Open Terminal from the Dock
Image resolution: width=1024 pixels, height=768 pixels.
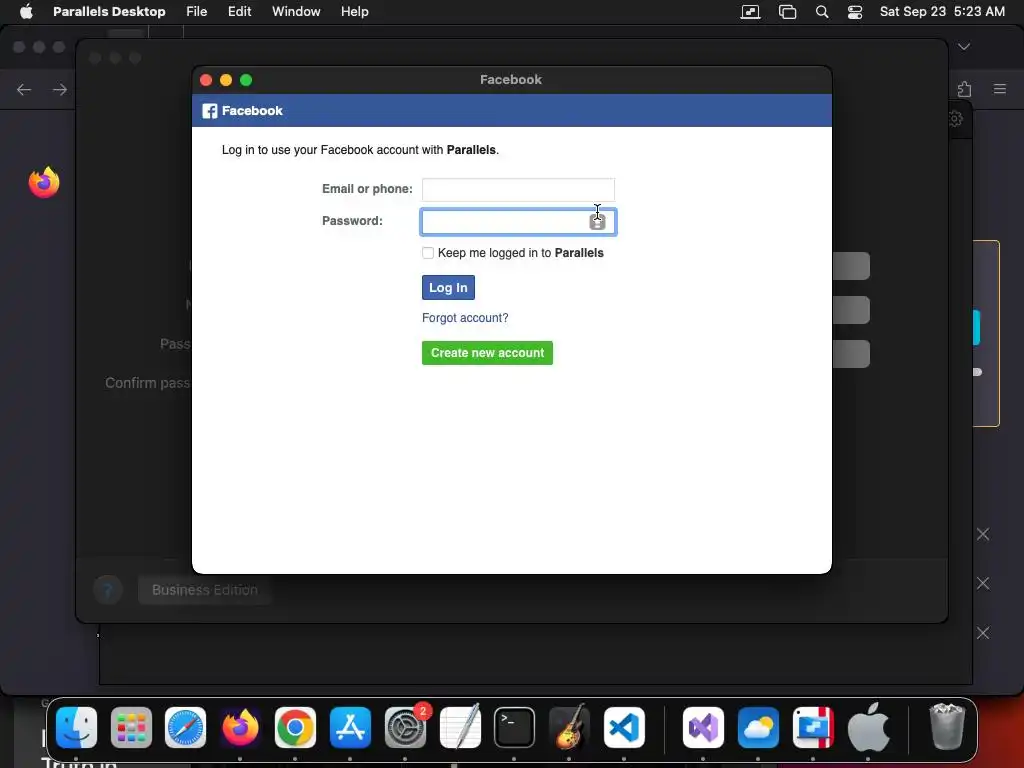[x=514, y=728]
